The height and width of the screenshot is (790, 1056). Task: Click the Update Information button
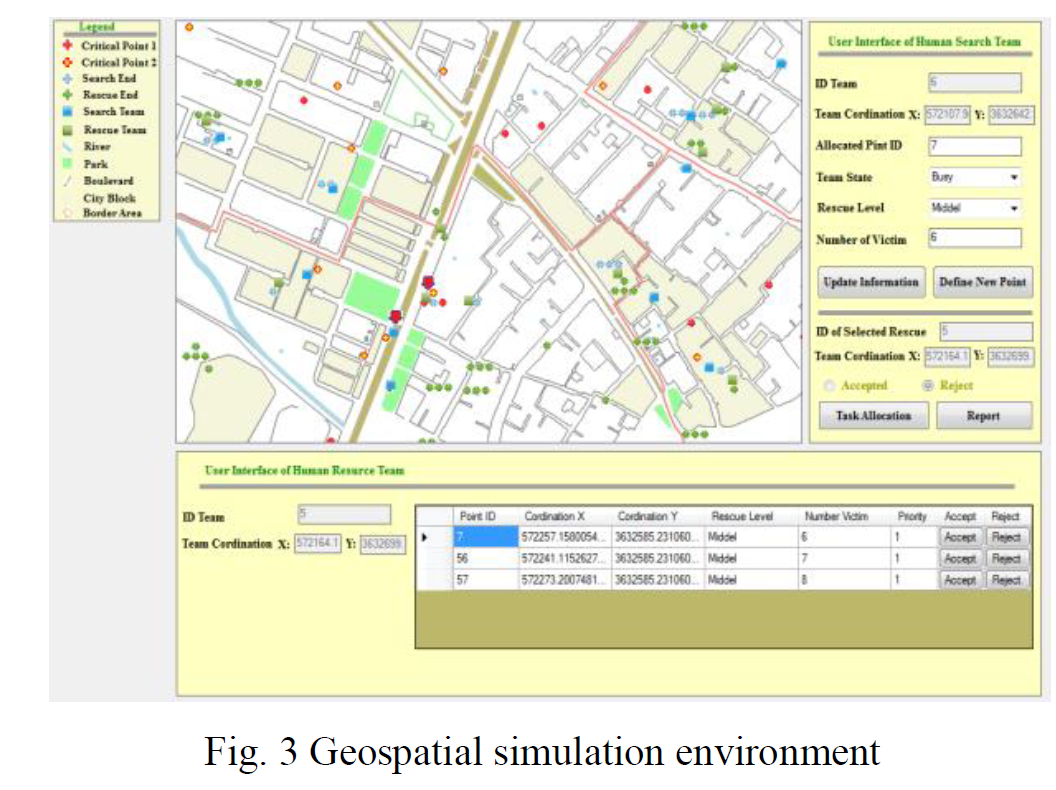pyautogui.click(x=871, y=282)
